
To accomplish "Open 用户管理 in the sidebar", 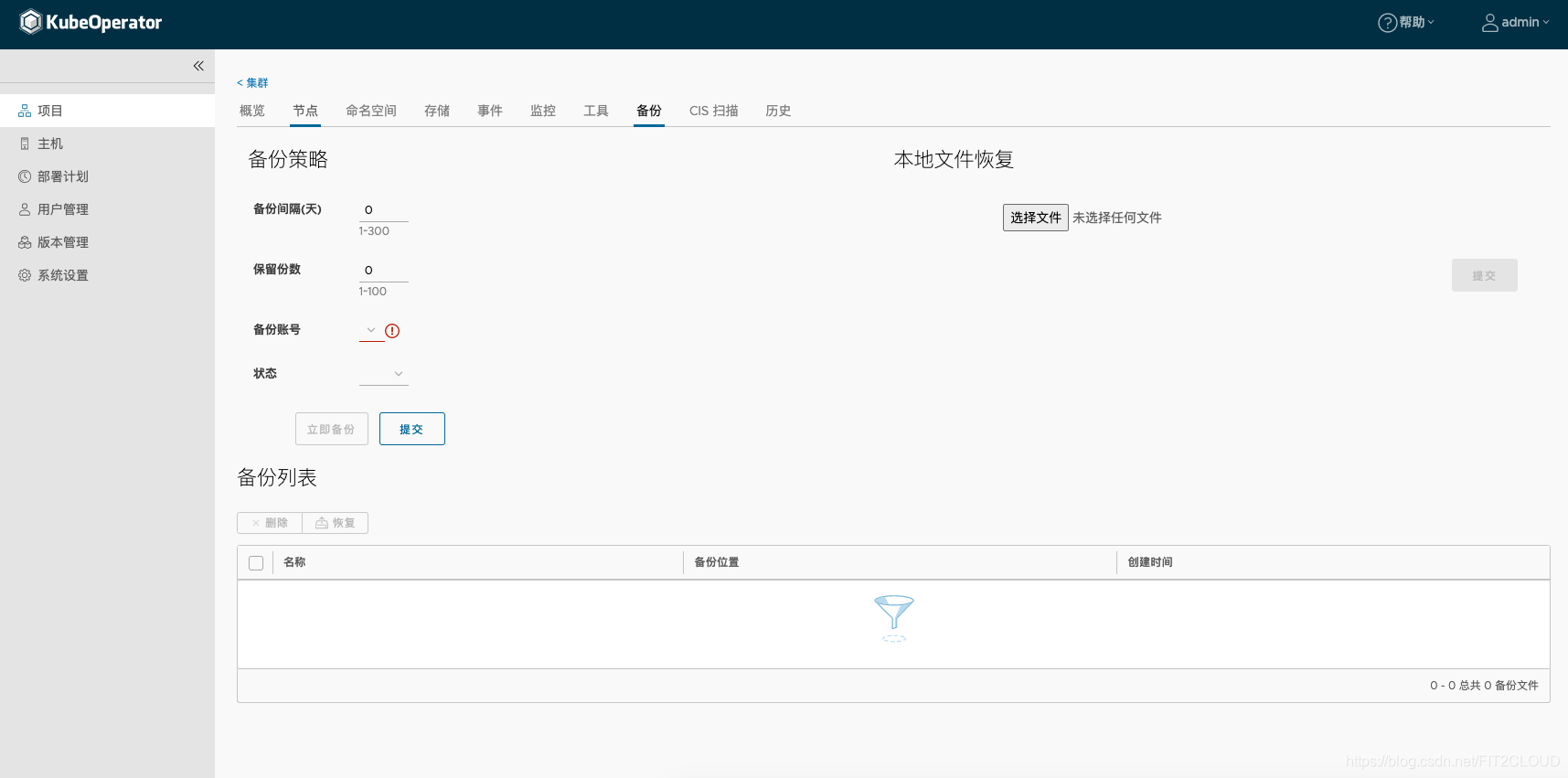I will tap(107, 209).
